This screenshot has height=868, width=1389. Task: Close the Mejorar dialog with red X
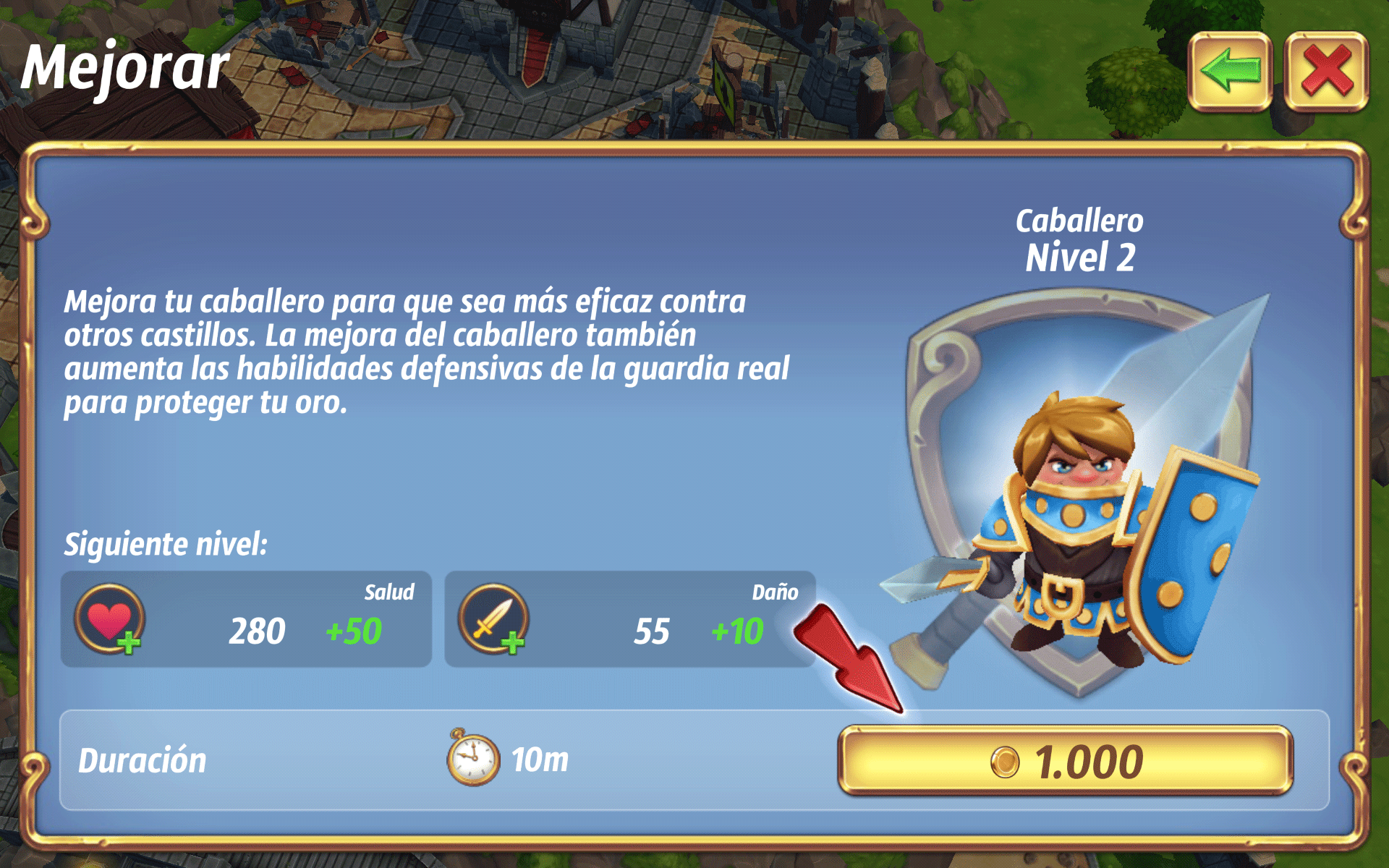click(1326, 72)
